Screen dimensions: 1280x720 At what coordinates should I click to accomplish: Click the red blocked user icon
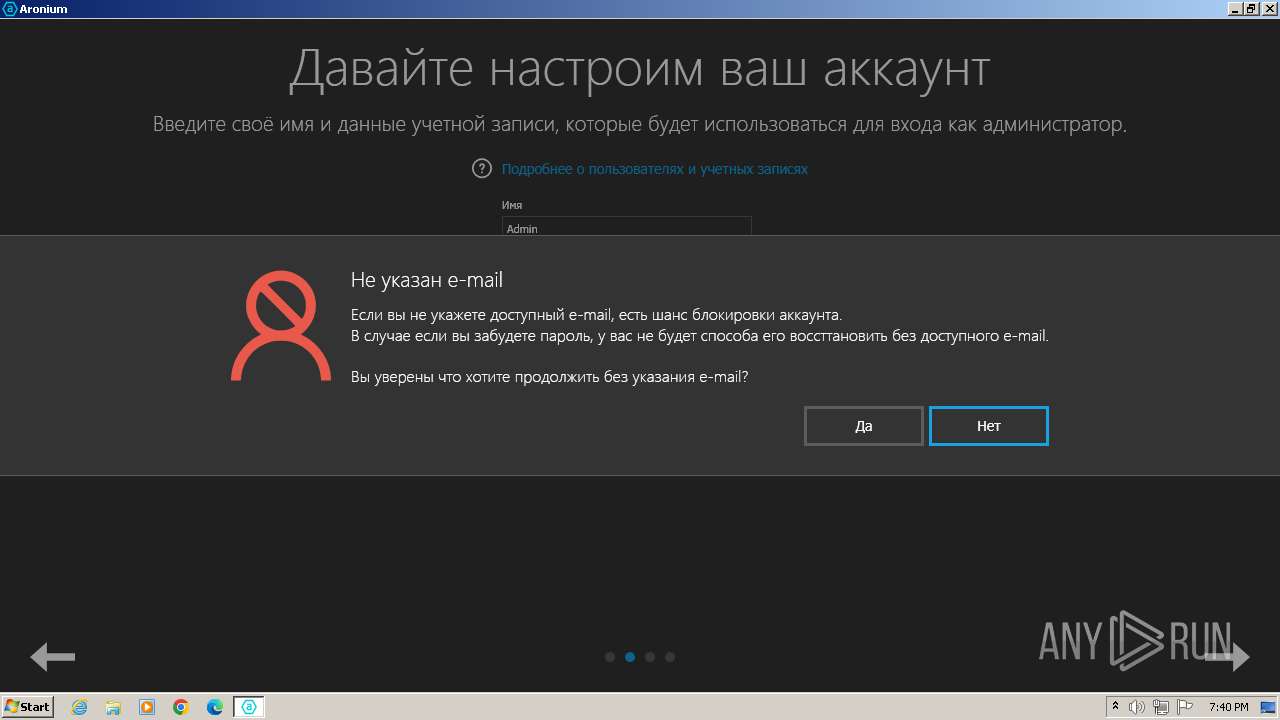[x=281, y=326]
